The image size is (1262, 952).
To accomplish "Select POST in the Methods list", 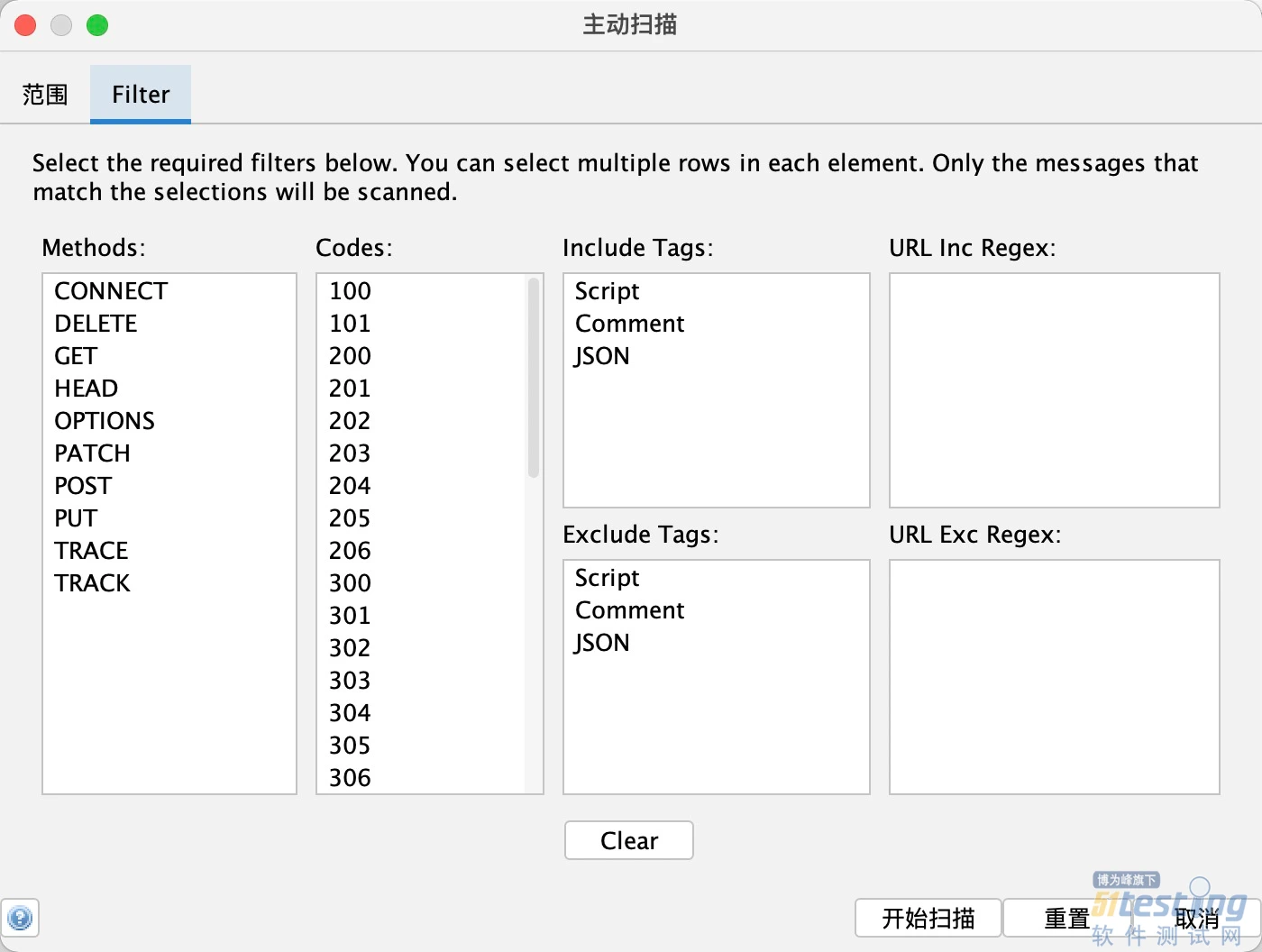I will pos(83,486).
